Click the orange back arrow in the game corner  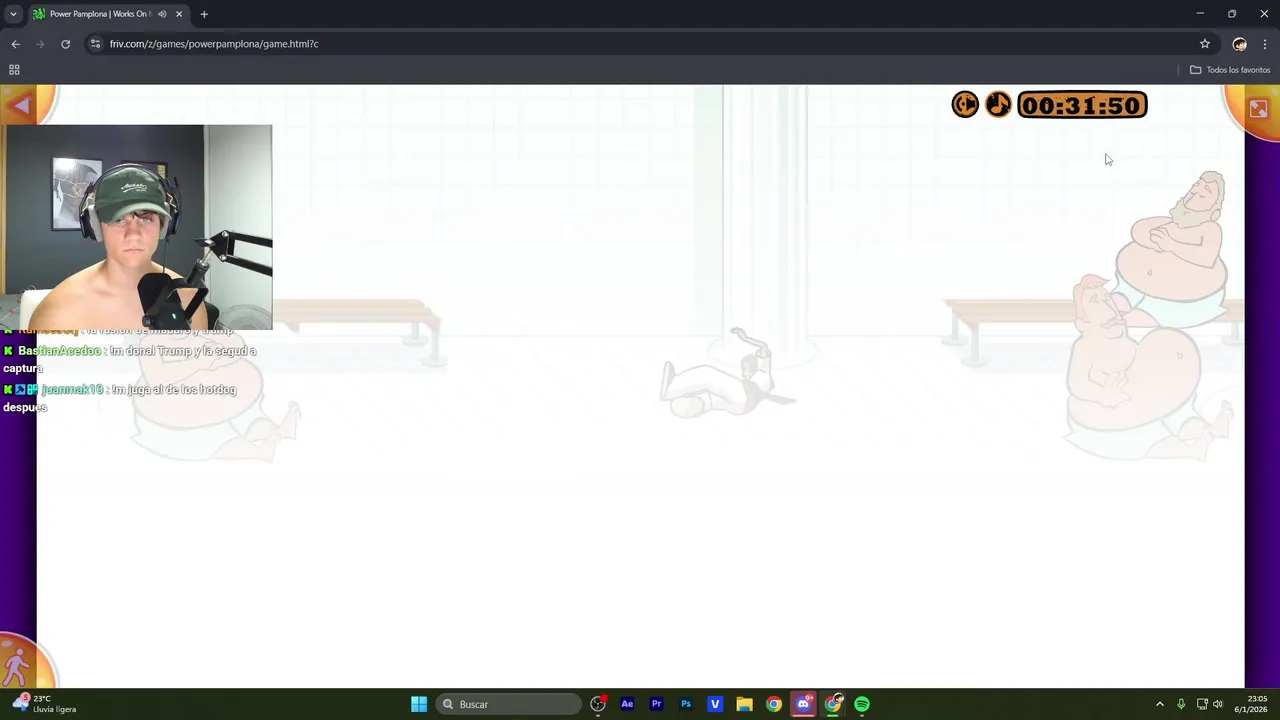[21, 105]
